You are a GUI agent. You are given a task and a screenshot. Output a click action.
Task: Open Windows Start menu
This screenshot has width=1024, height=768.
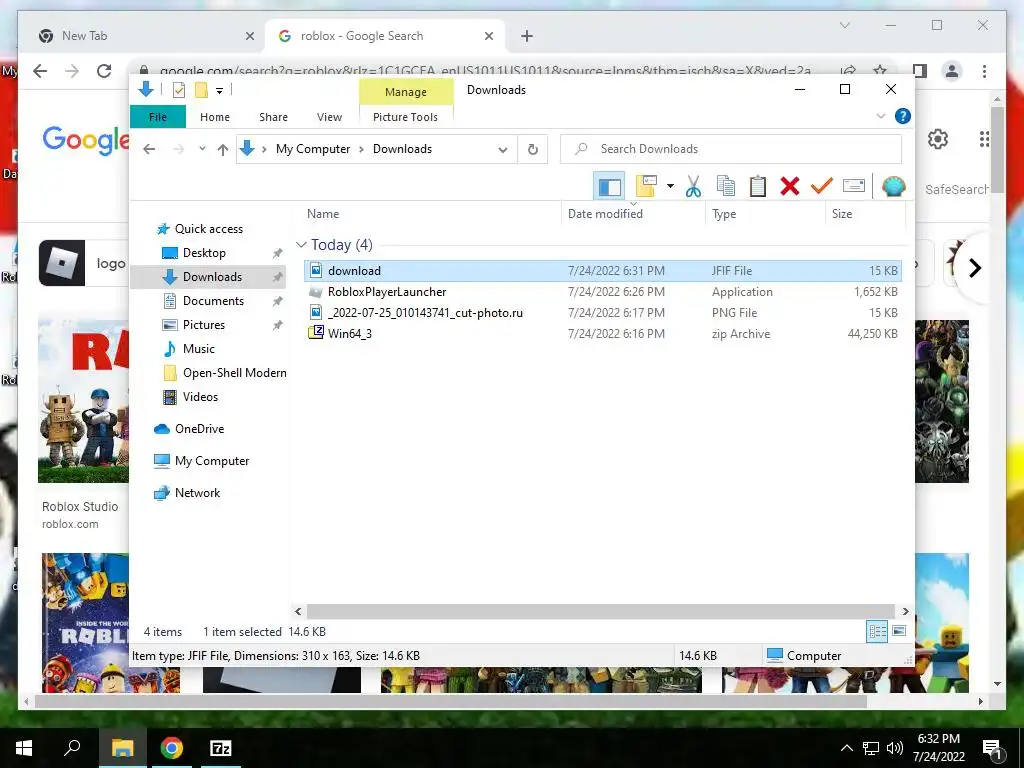(24, 748)
